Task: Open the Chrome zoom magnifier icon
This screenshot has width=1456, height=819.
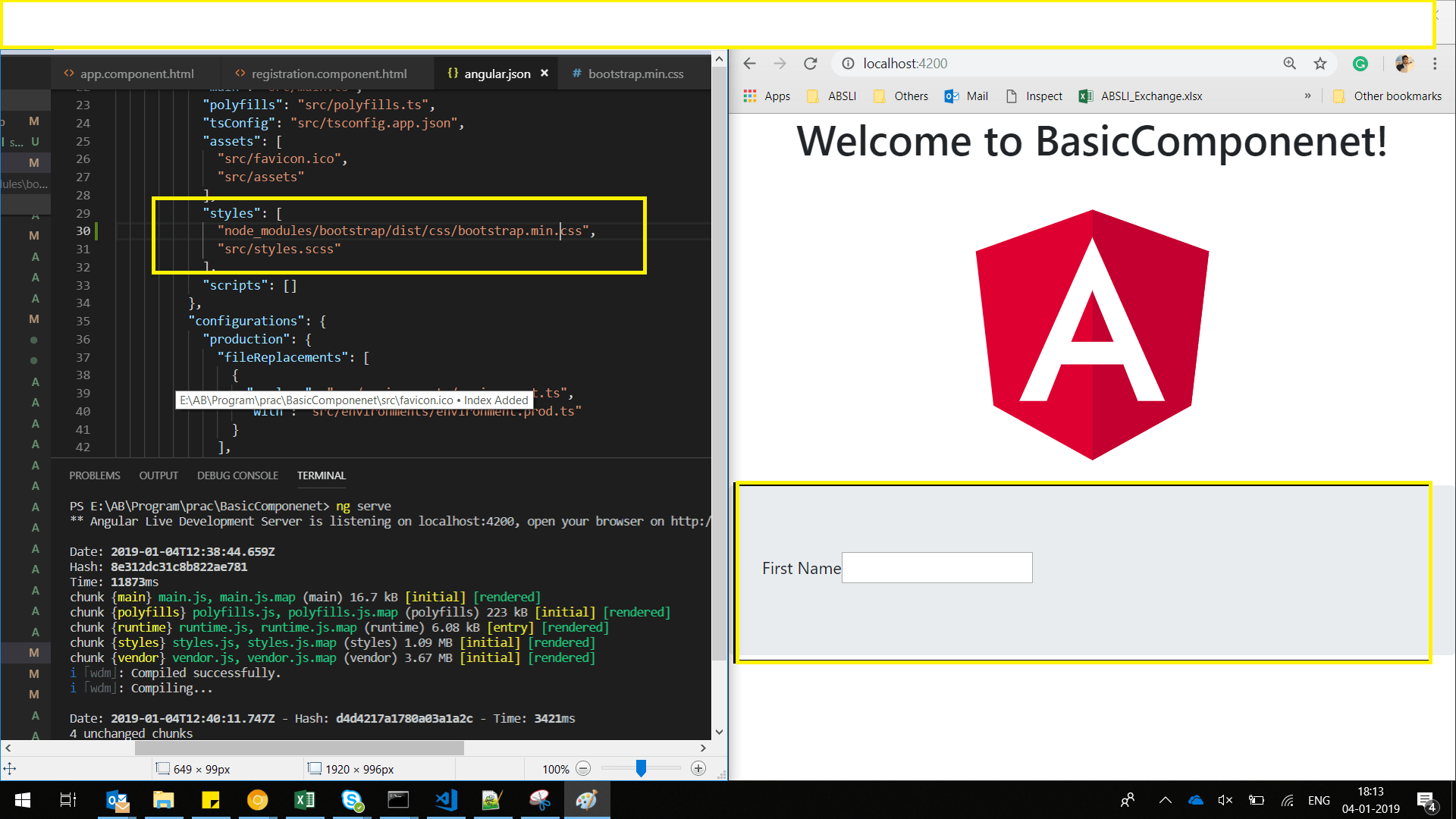Action: [1289, 64]
